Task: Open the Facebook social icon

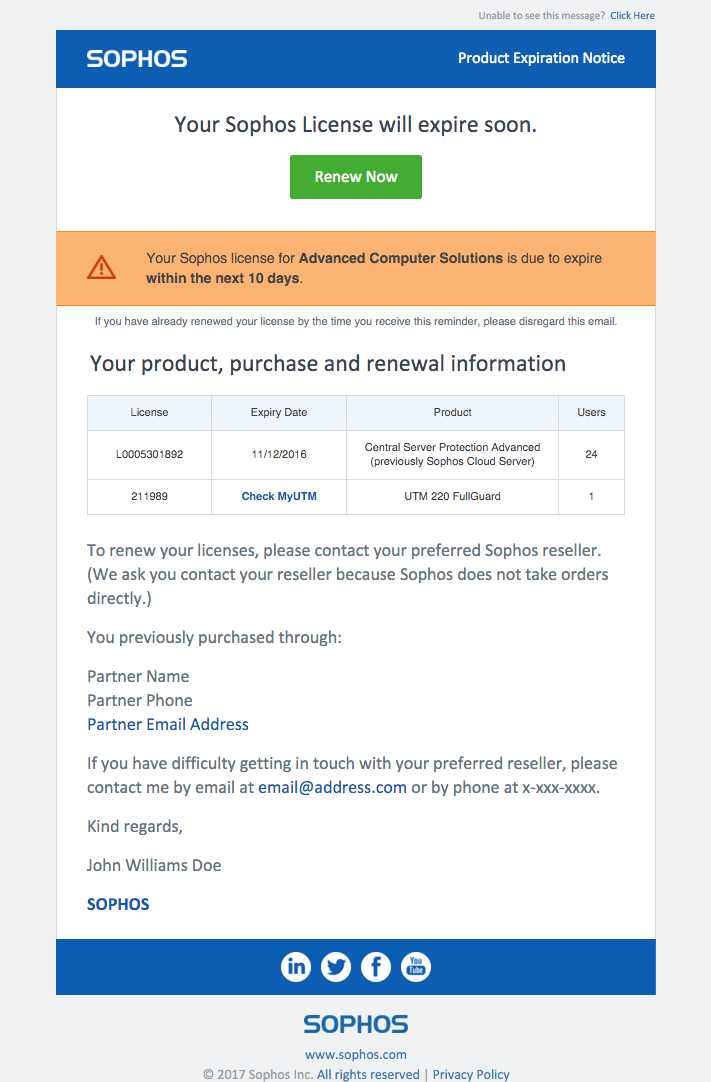Action: [x=376, y=967]
